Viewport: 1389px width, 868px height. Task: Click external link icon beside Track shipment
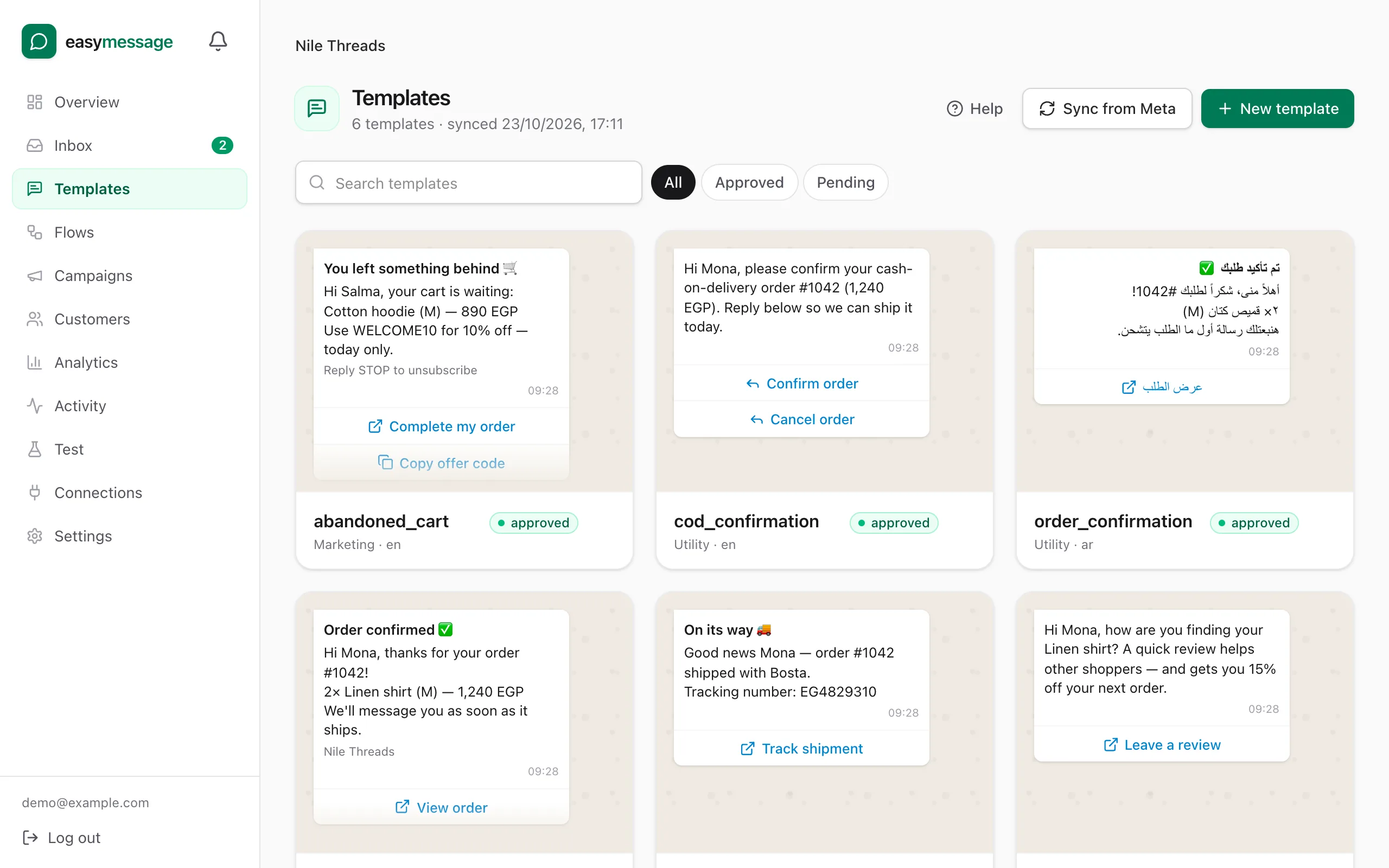pos(747,748)
